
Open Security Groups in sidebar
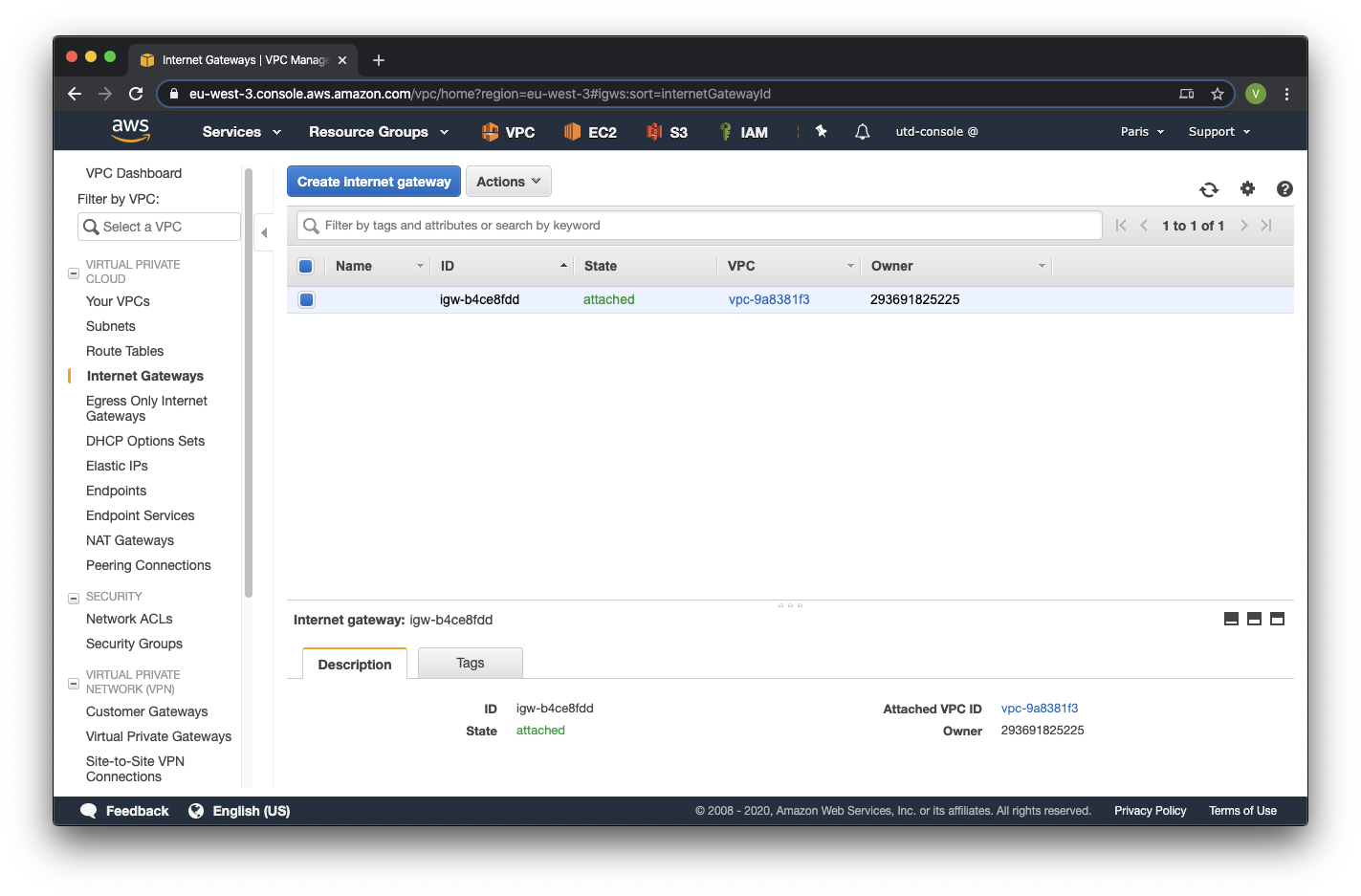134,644
